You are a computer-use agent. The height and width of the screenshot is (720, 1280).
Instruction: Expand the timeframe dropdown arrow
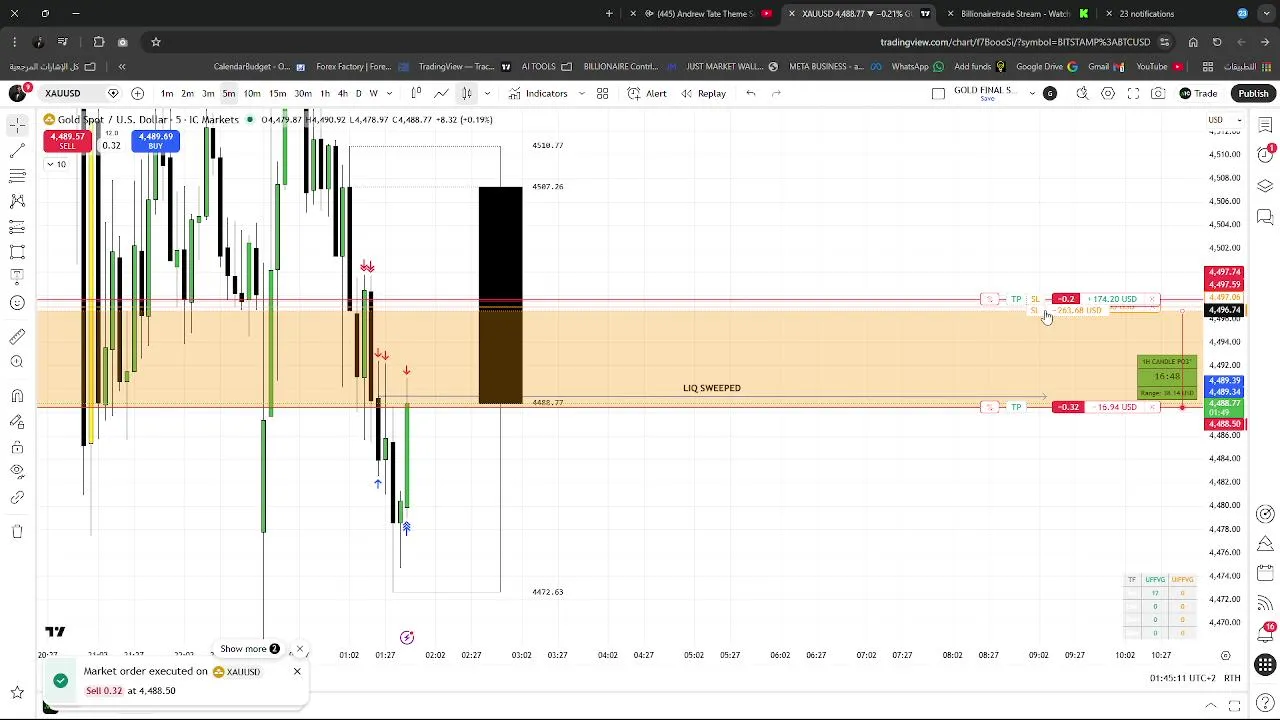(x=389, y=93)
